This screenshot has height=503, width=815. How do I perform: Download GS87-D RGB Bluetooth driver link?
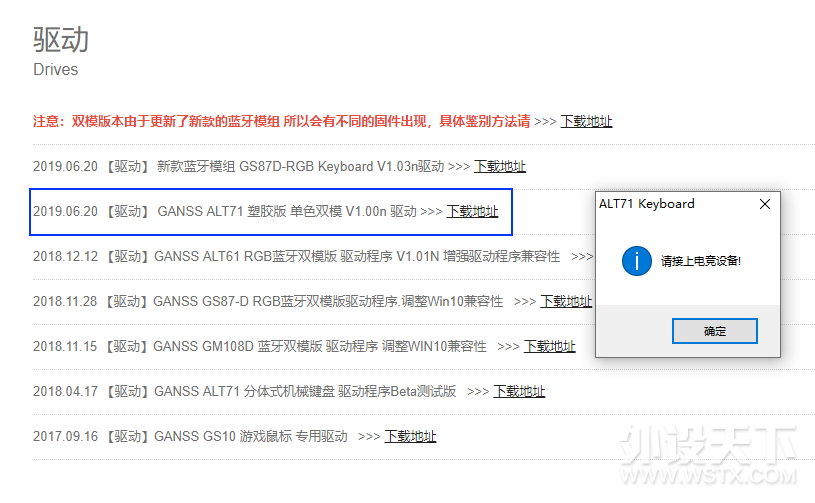[x=566, y=301]
